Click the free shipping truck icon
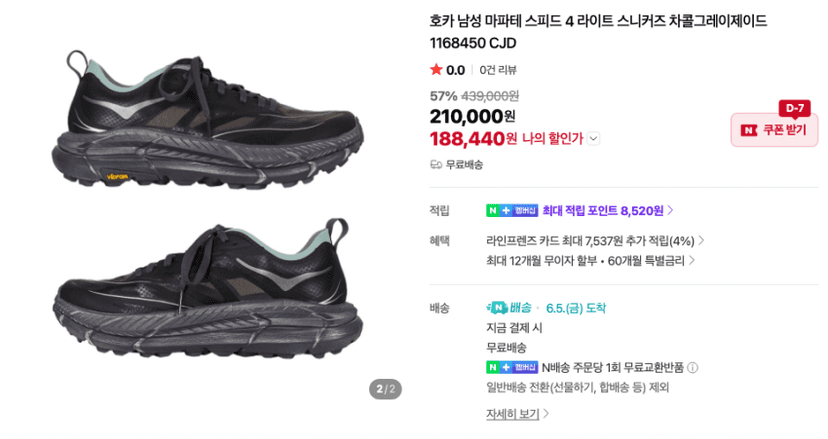The width and height of the screenshot is (828, 439). point(436,165)
